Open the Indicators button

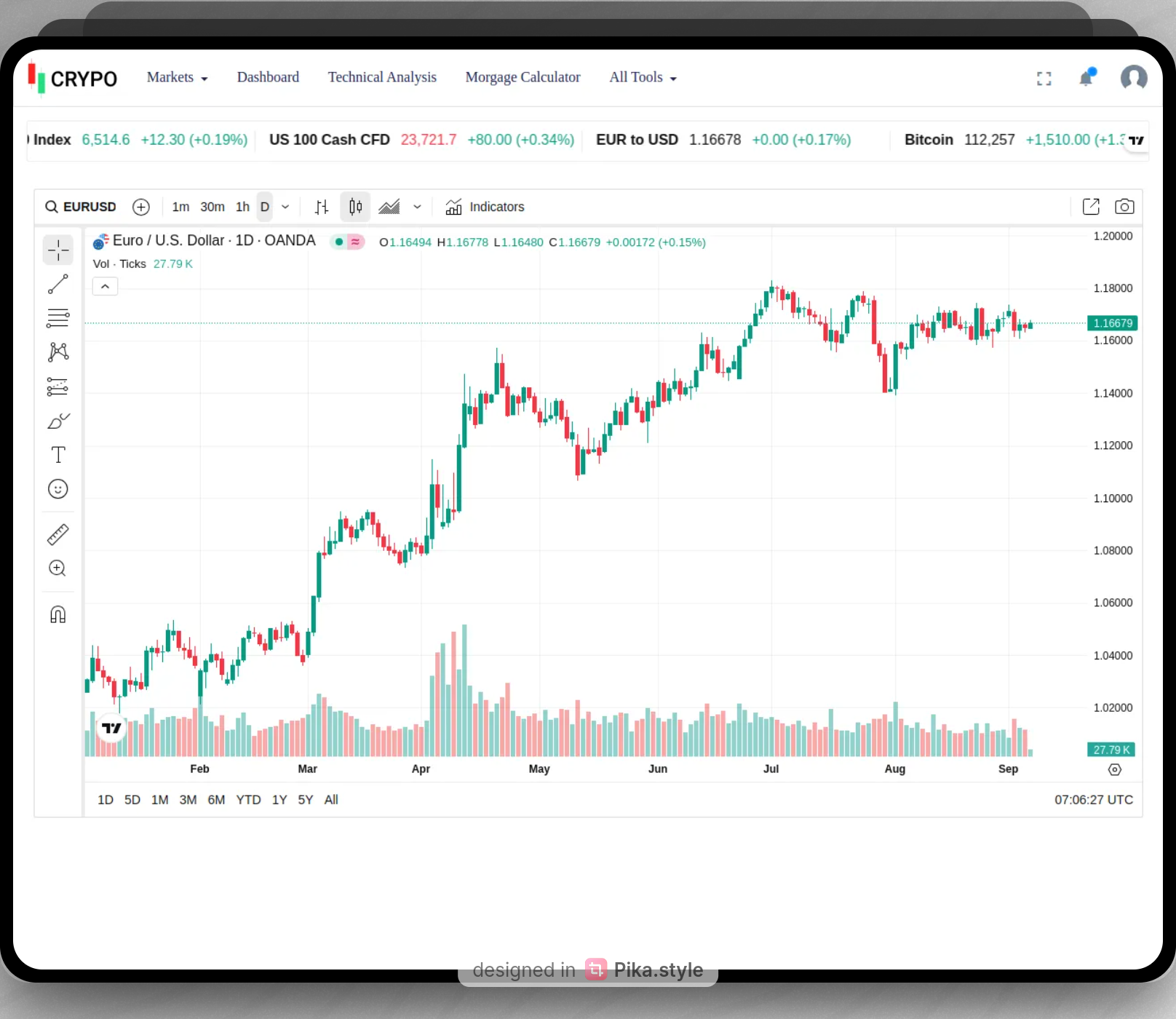[x=485, y=207]
